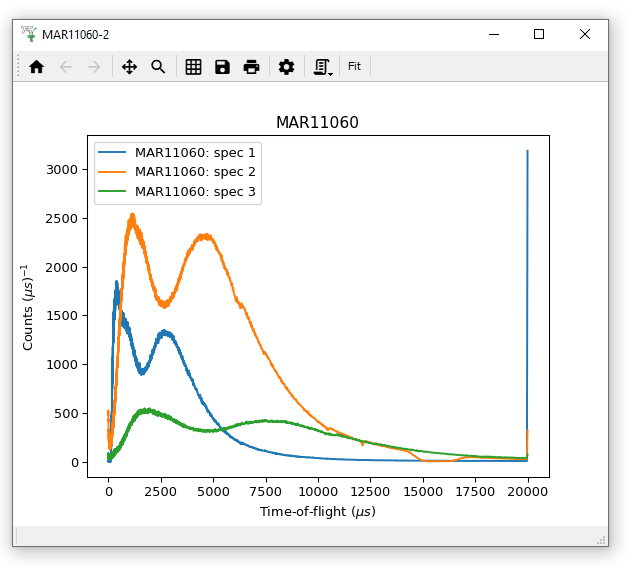The width and height of the screenshot is (635, 578).
Task: Click orange line swatch in legend
Action: (x=112, y=172)
